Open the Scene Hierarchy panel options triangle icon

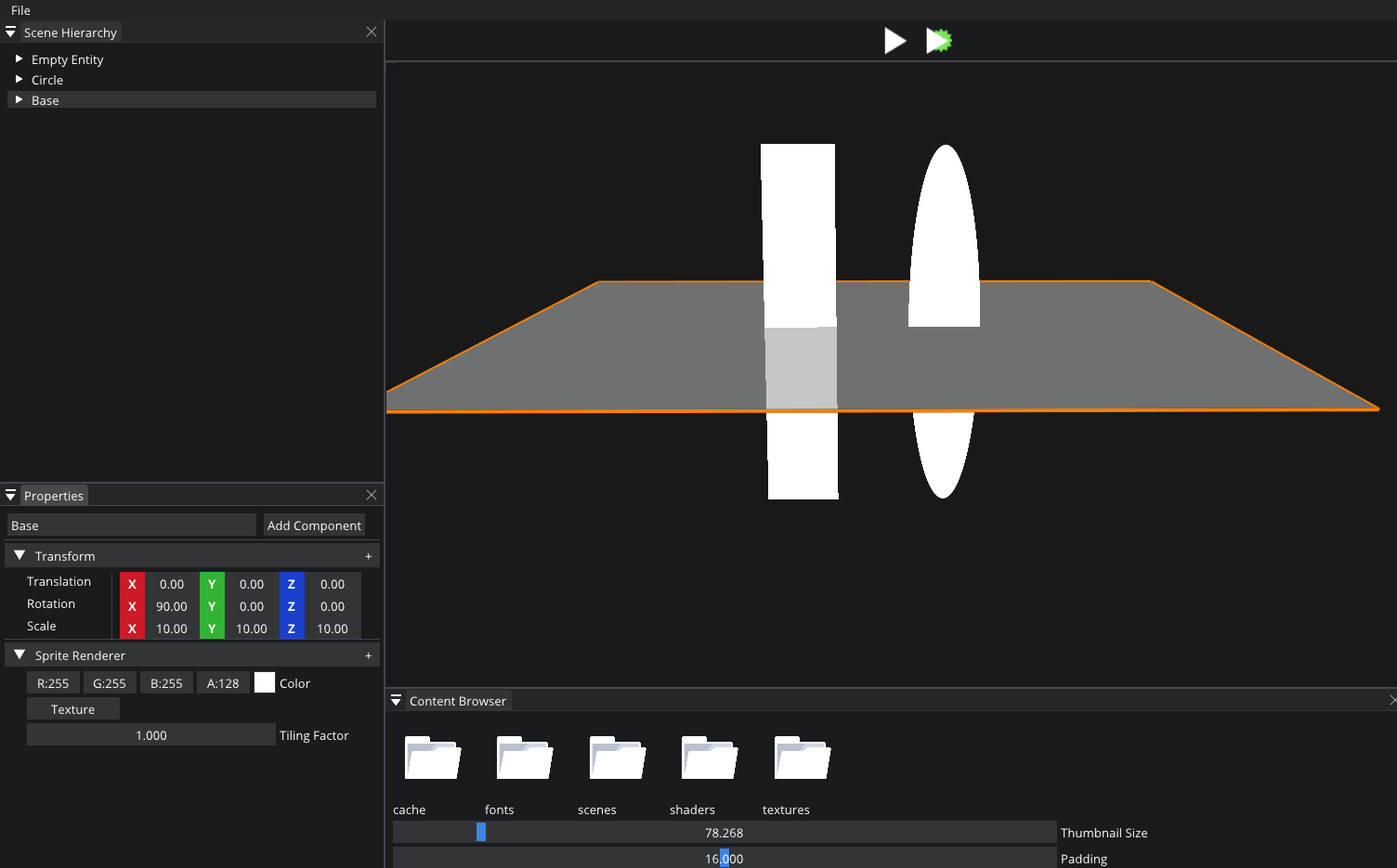(x=10, y=31)
